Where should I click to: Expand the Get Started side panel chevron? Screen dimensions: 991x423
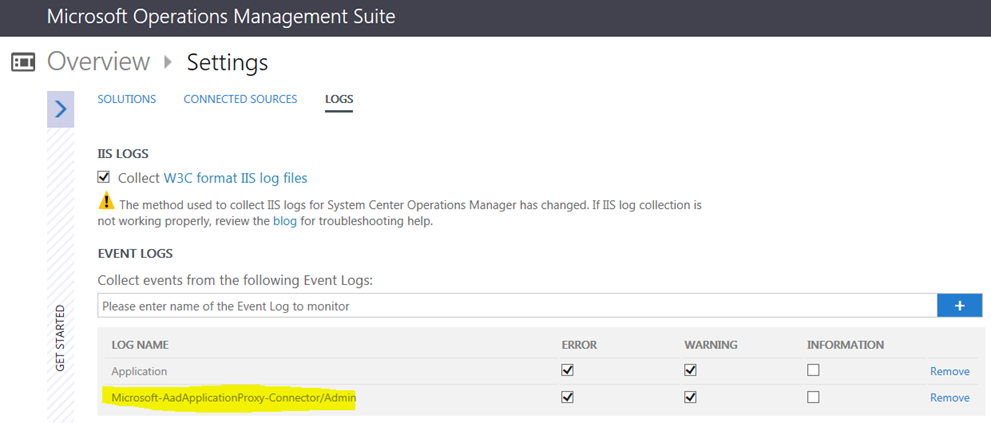pos(61,109)
